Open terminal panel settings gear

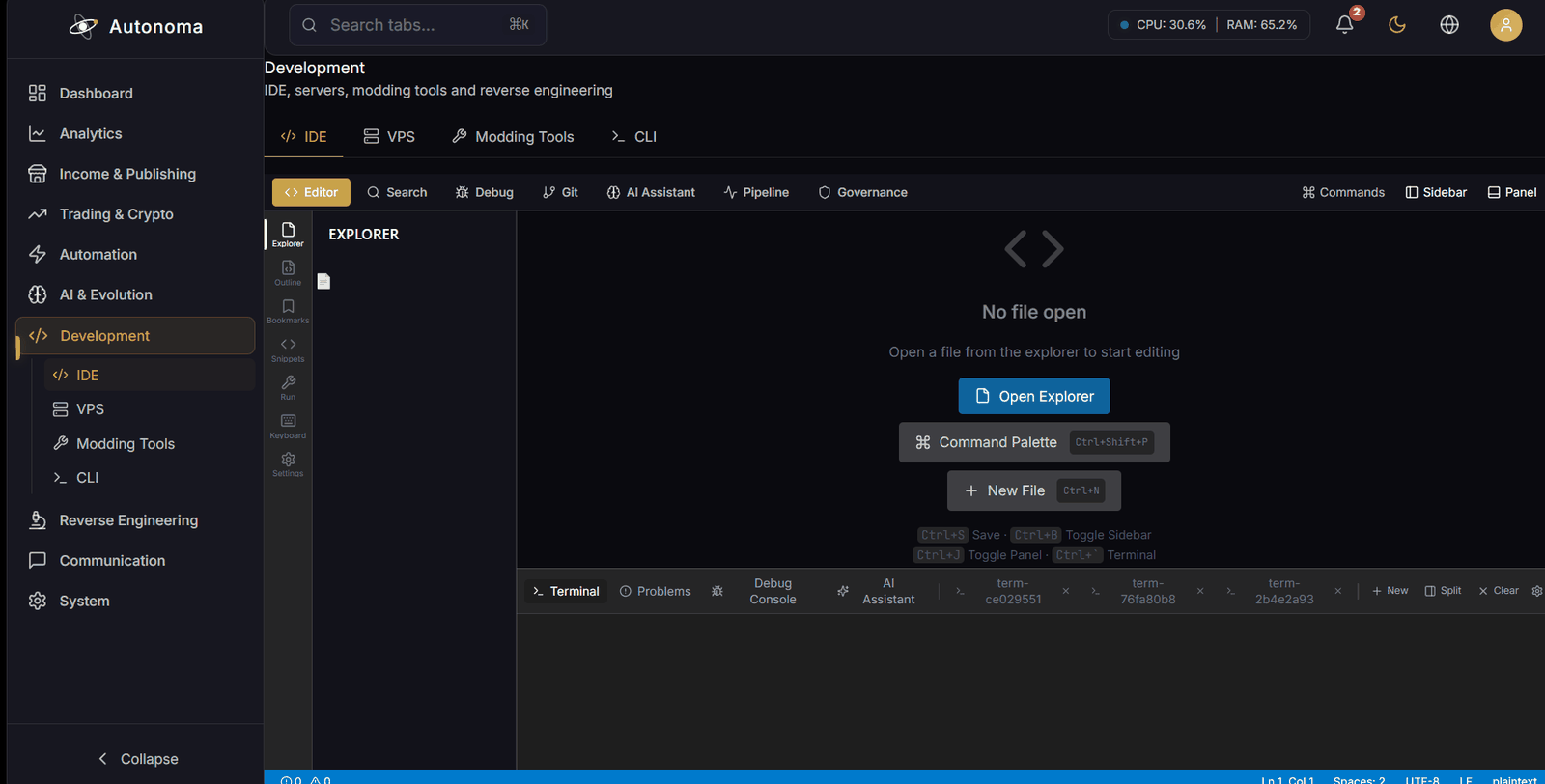(x=1537, y=591)
